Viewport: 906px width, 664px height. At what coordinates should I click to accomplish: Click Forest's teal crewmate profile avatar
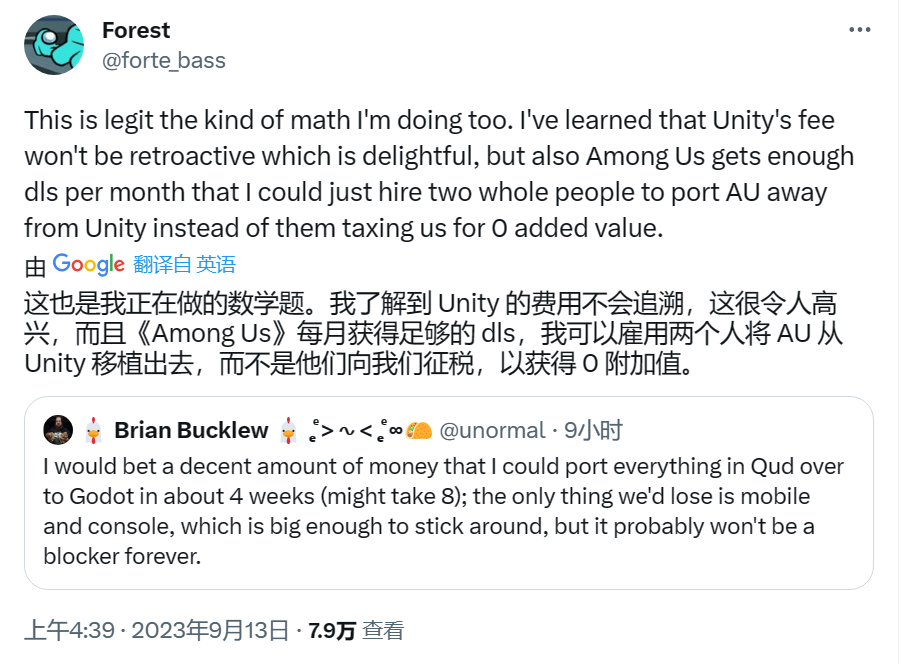pos(54,46)
